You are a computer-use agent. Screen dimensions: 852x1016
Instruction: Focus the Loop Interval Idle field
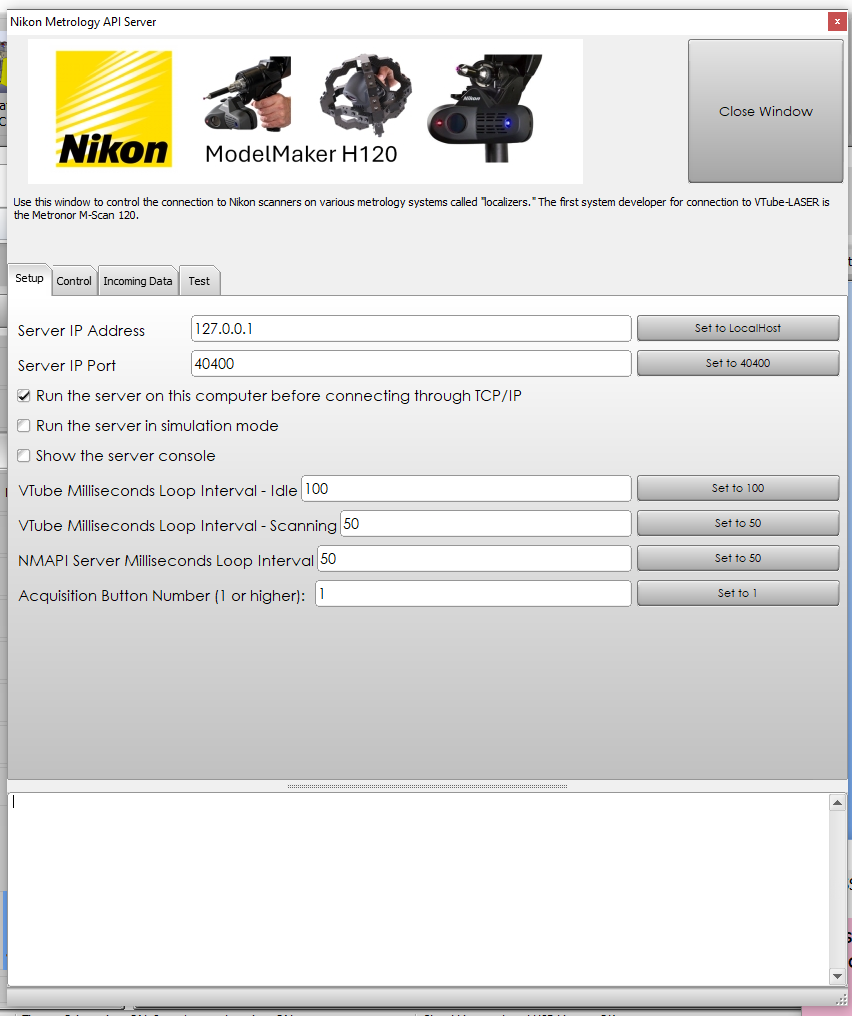click(x=466, y=489)
